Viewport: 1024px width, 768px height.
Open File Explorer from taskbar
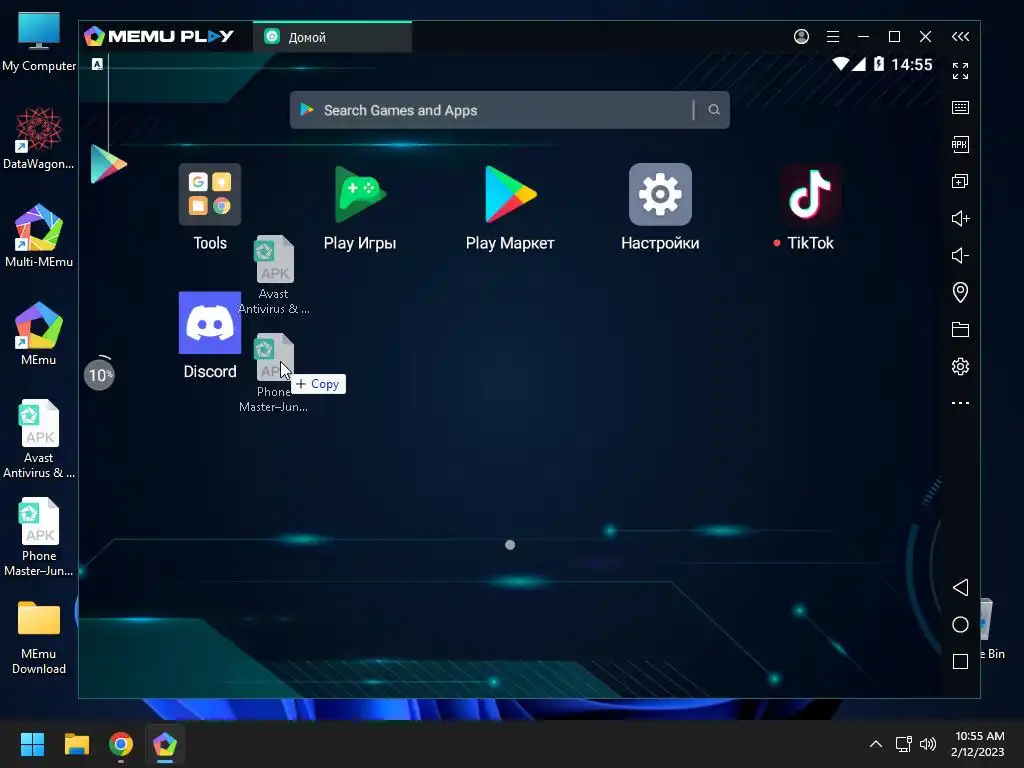76,744
